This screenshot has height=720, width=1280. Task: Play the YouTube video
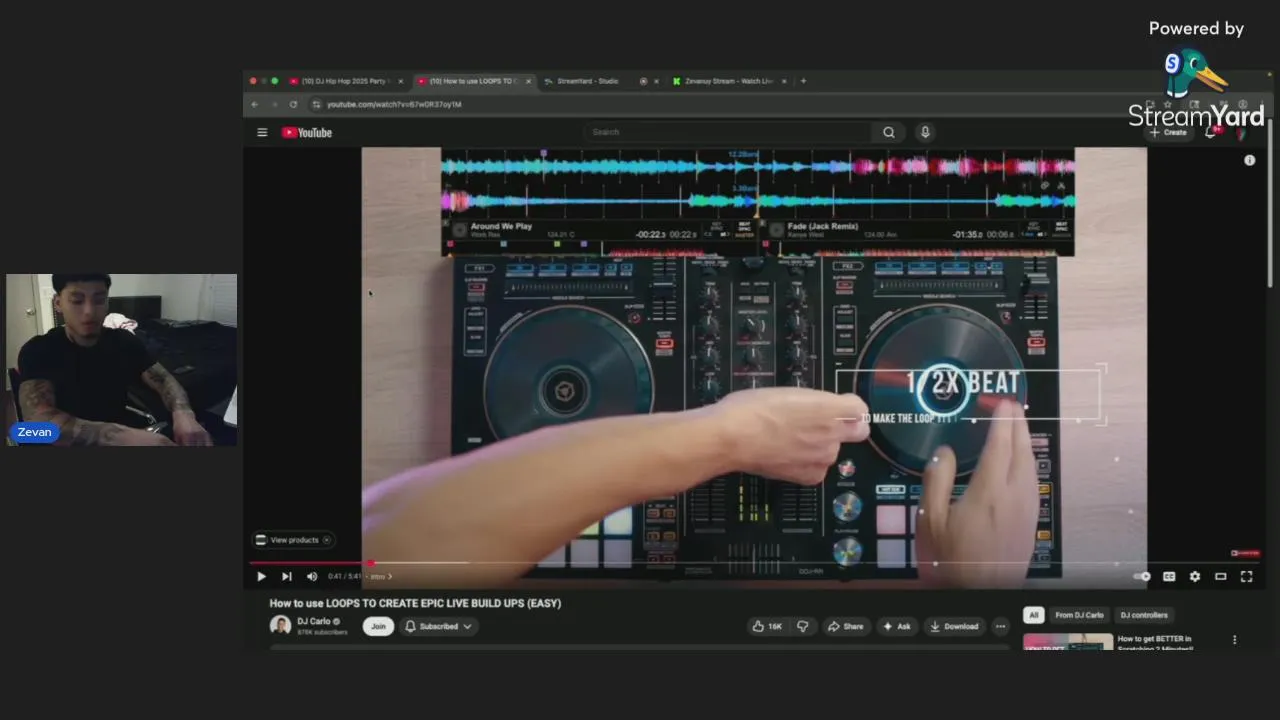(261, 576)
